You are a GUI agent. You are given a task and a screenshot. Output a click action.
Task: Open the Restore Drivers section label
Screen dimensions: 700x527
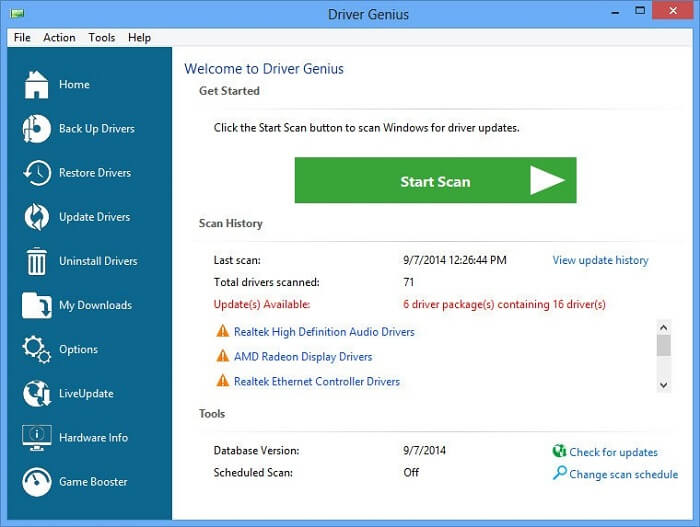95,173
